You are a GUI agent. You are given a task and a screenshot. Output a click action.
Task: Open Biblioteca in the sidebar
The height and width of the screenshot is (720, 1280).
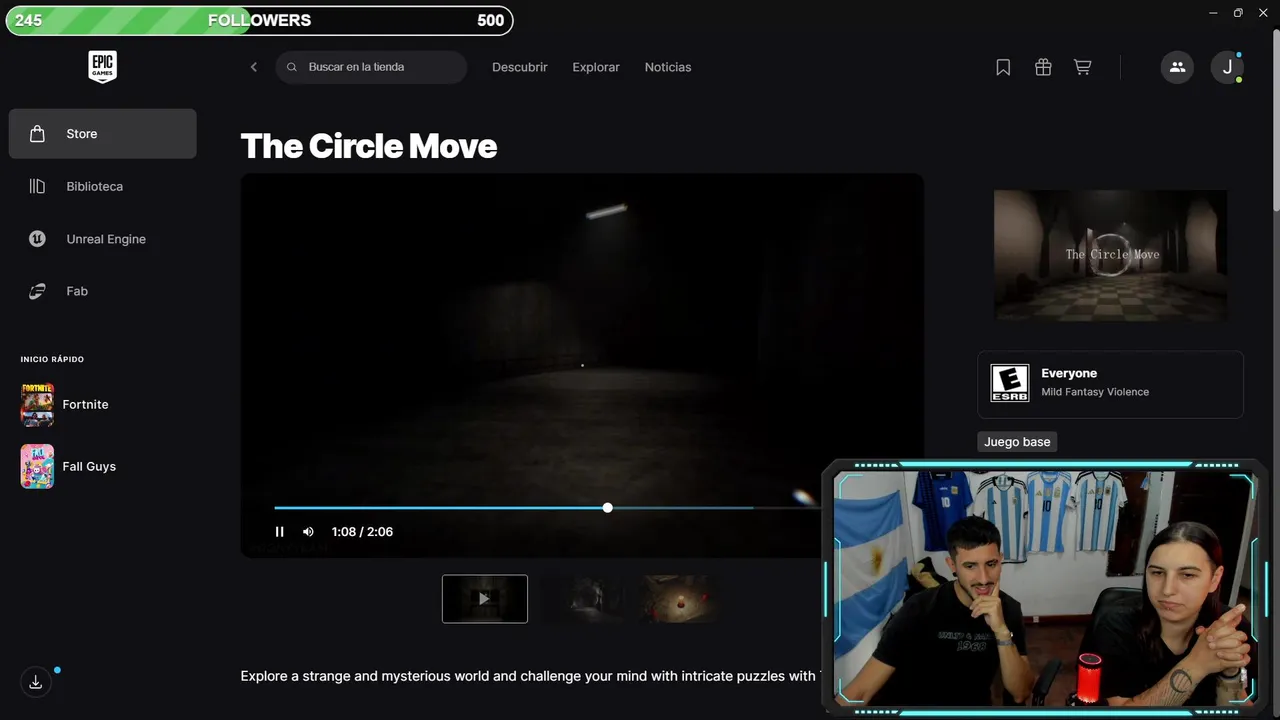tap(102, 186)
